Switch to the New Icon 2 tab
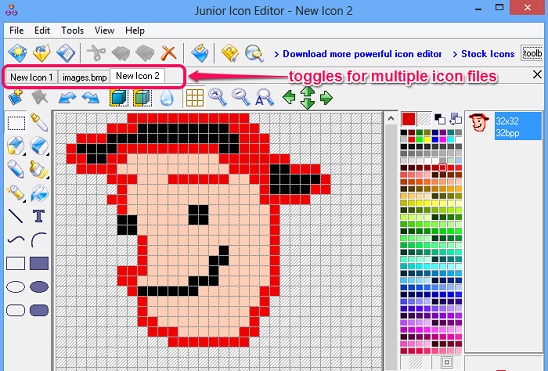This screenshot has width=548, height=371. [x=137, y=76]
